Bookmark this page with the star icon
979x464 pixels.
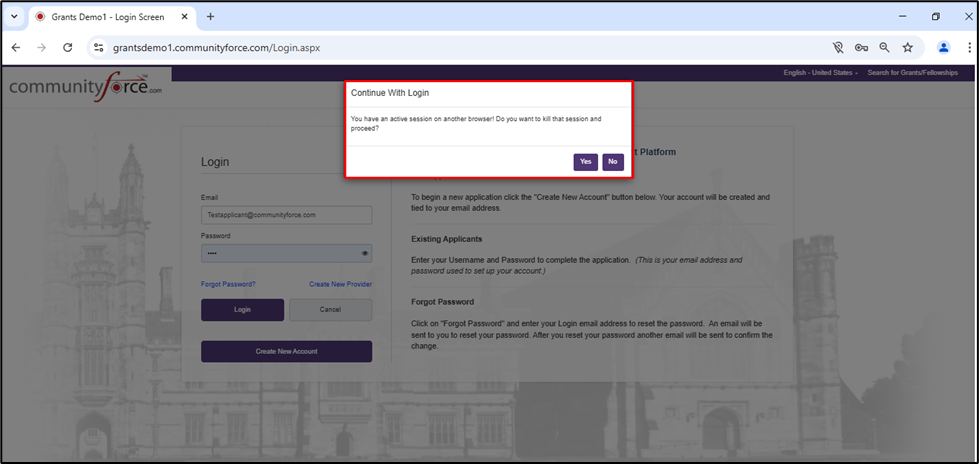click(x=908, y=47)
